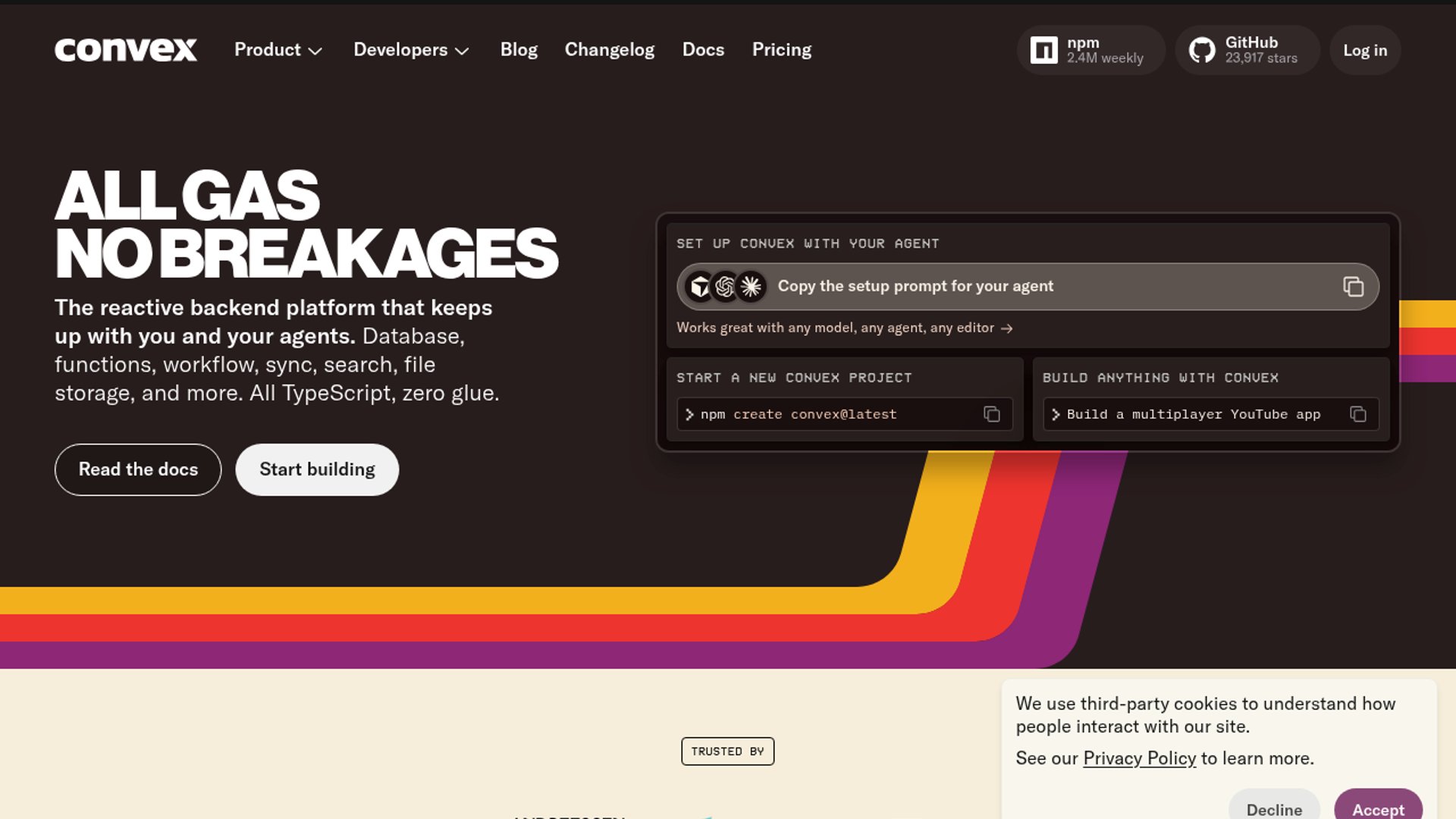Click the '23,917 stars' GitHub text
This screenshot has height=819, width=1456.
tap(1261, 58)
